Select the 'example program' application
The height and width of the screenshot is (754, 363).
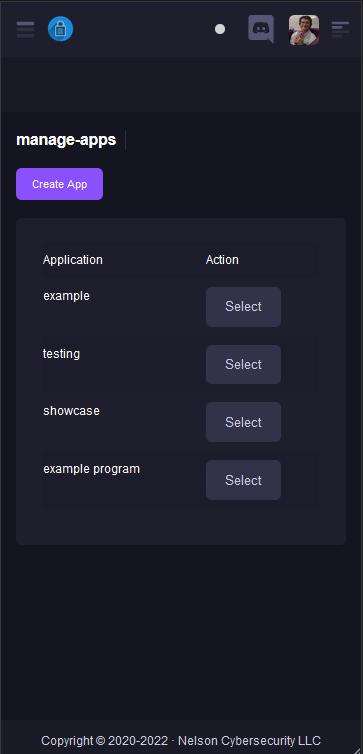tap(243, 480)
